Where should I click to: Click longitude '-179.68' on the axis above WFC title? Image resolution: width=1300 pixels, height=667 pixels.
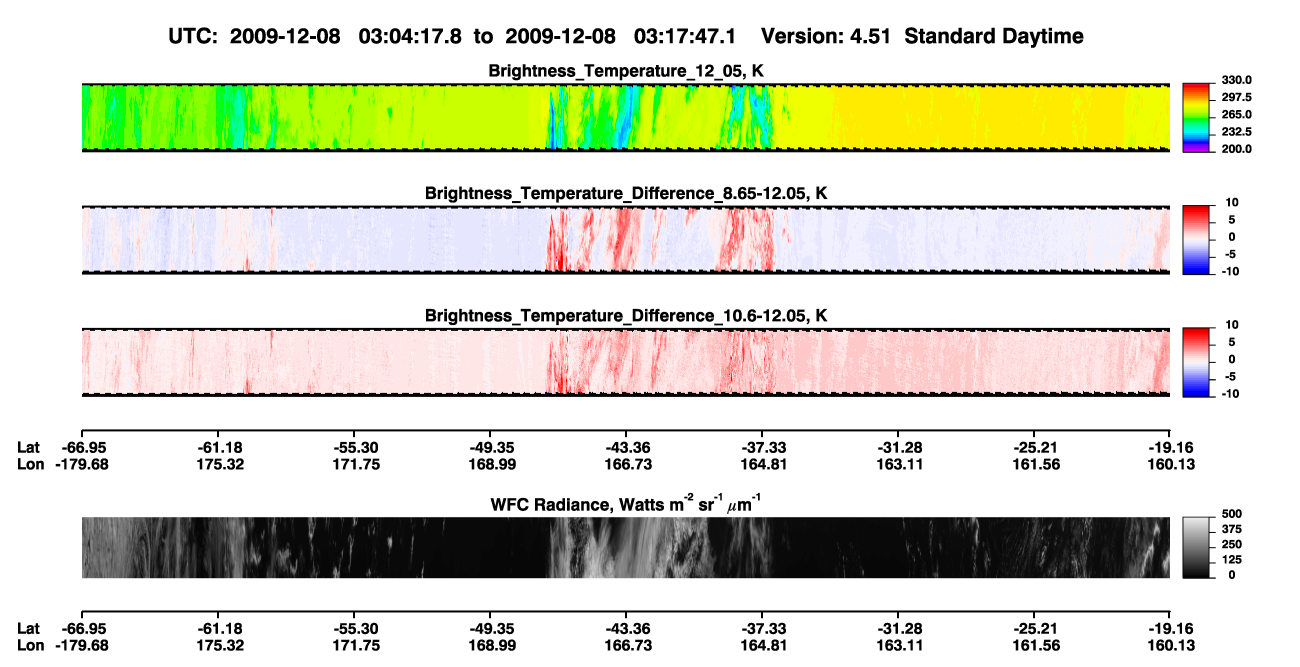(81, 464)
